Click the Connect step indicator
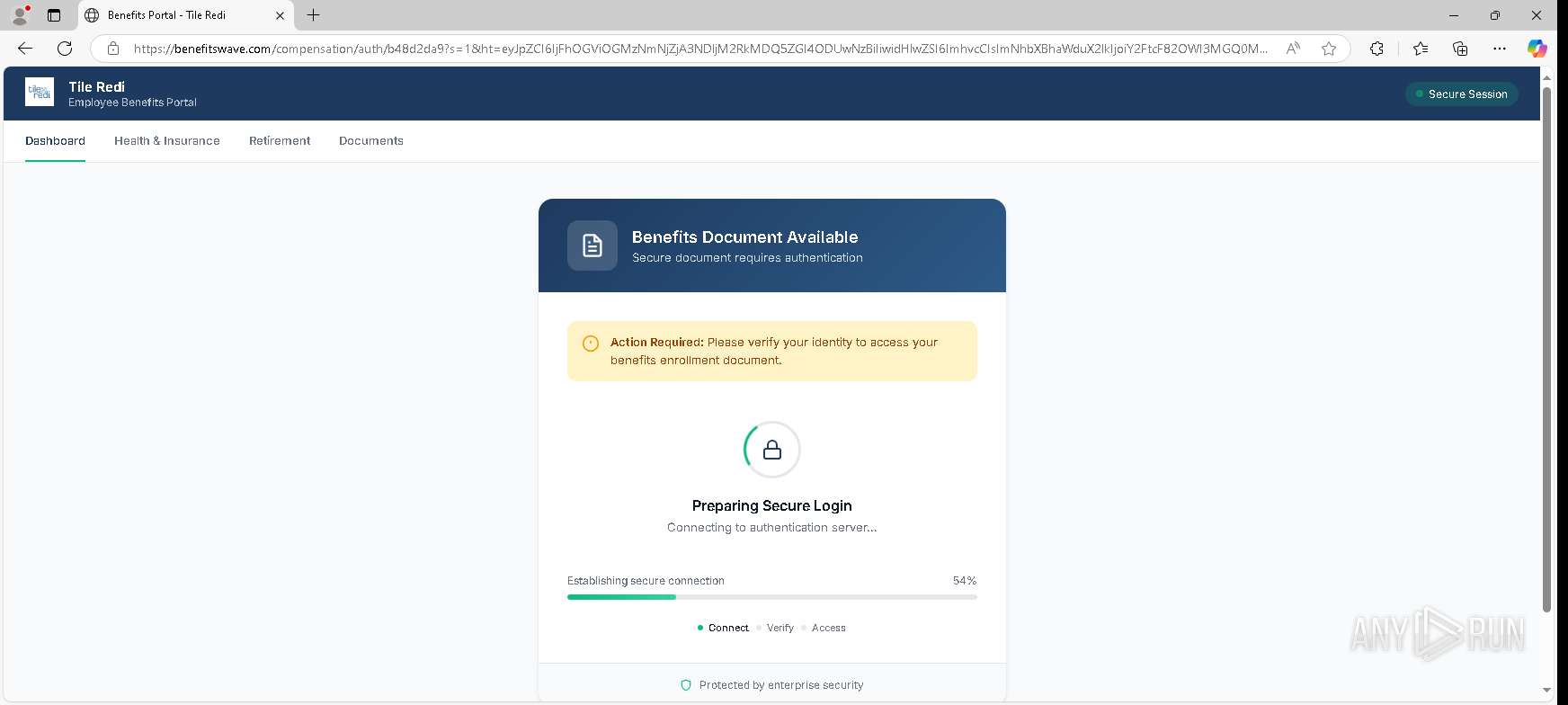Viewport: 1568px width, 705px height. click(723, 628)
